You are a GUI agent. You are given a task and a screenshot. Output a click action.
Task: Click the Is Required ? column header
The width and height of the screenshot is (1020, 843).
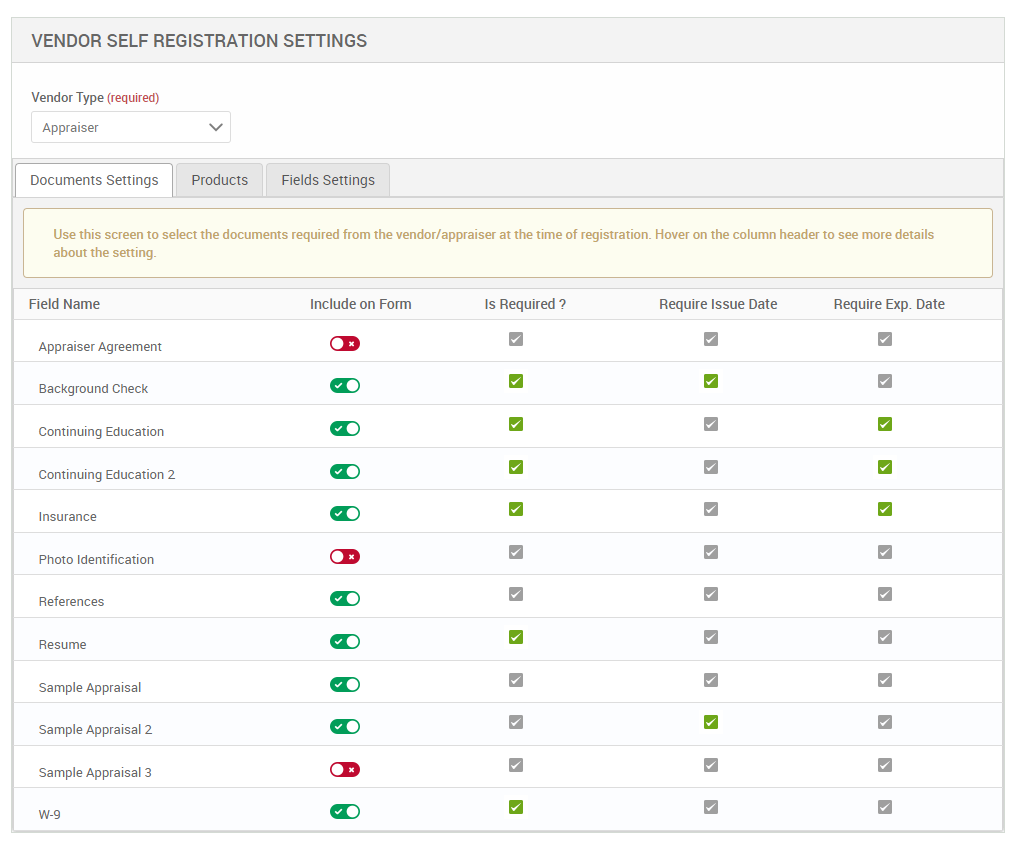(525, 304)
